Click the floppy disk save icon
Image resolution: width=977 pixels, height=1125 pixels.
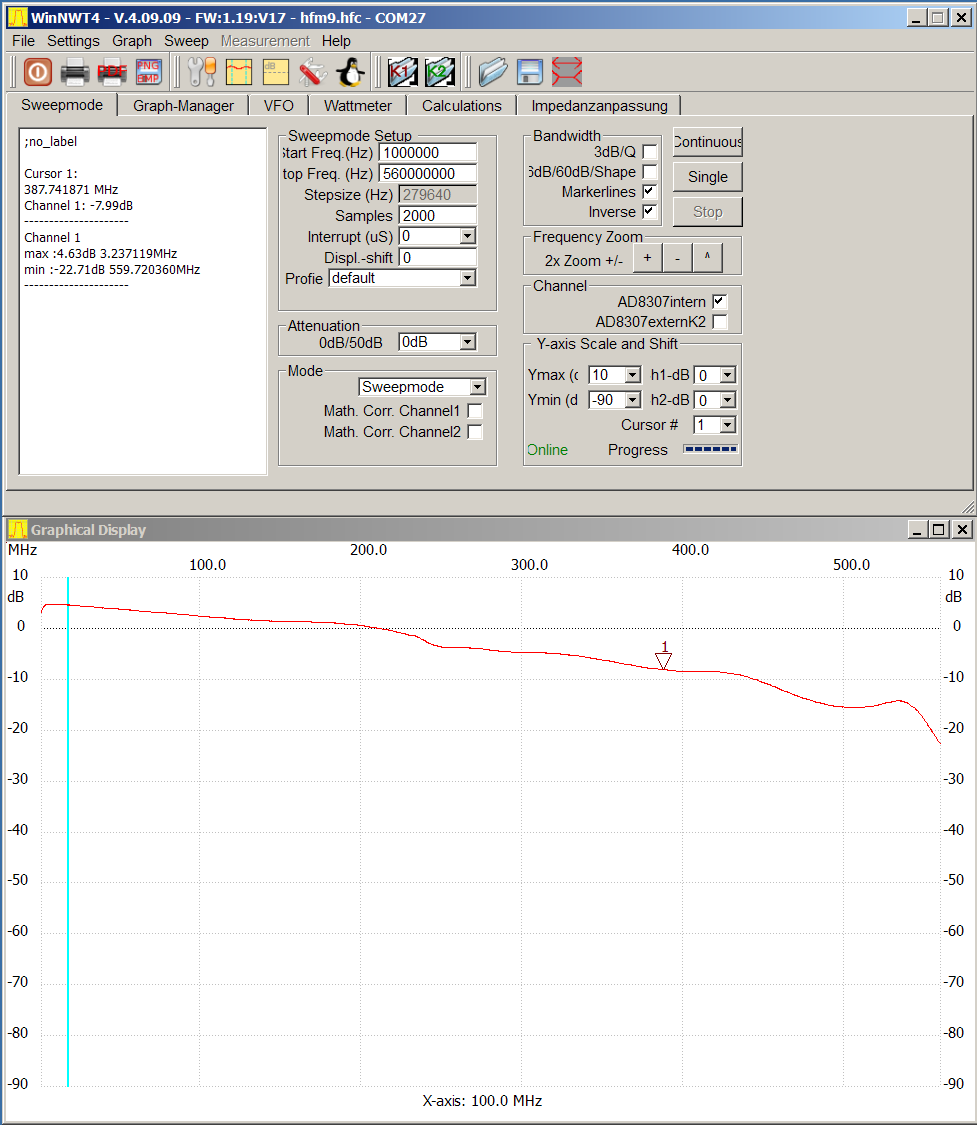529,72
